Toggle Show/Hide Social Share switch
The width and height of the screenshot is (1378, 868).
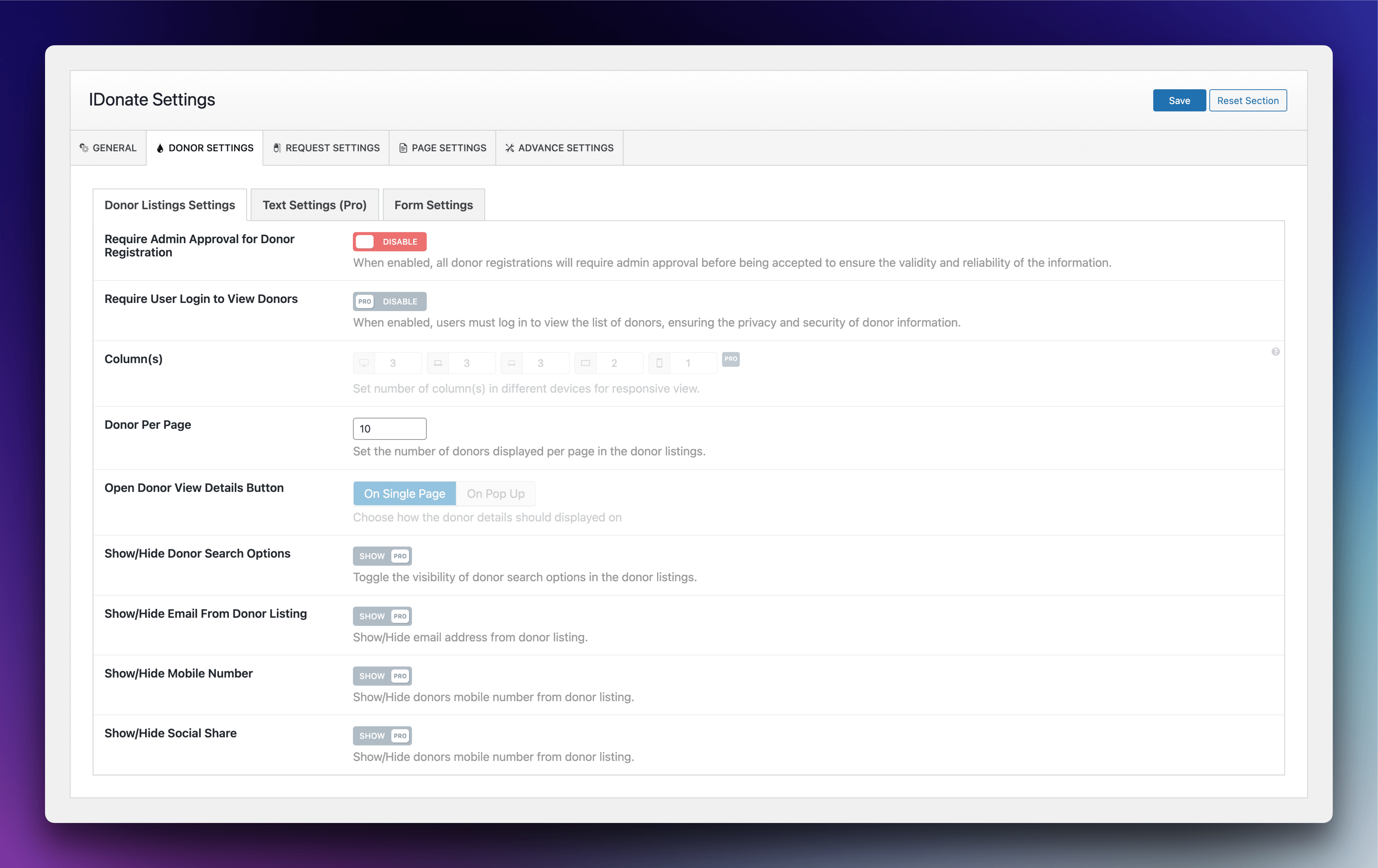382,736
